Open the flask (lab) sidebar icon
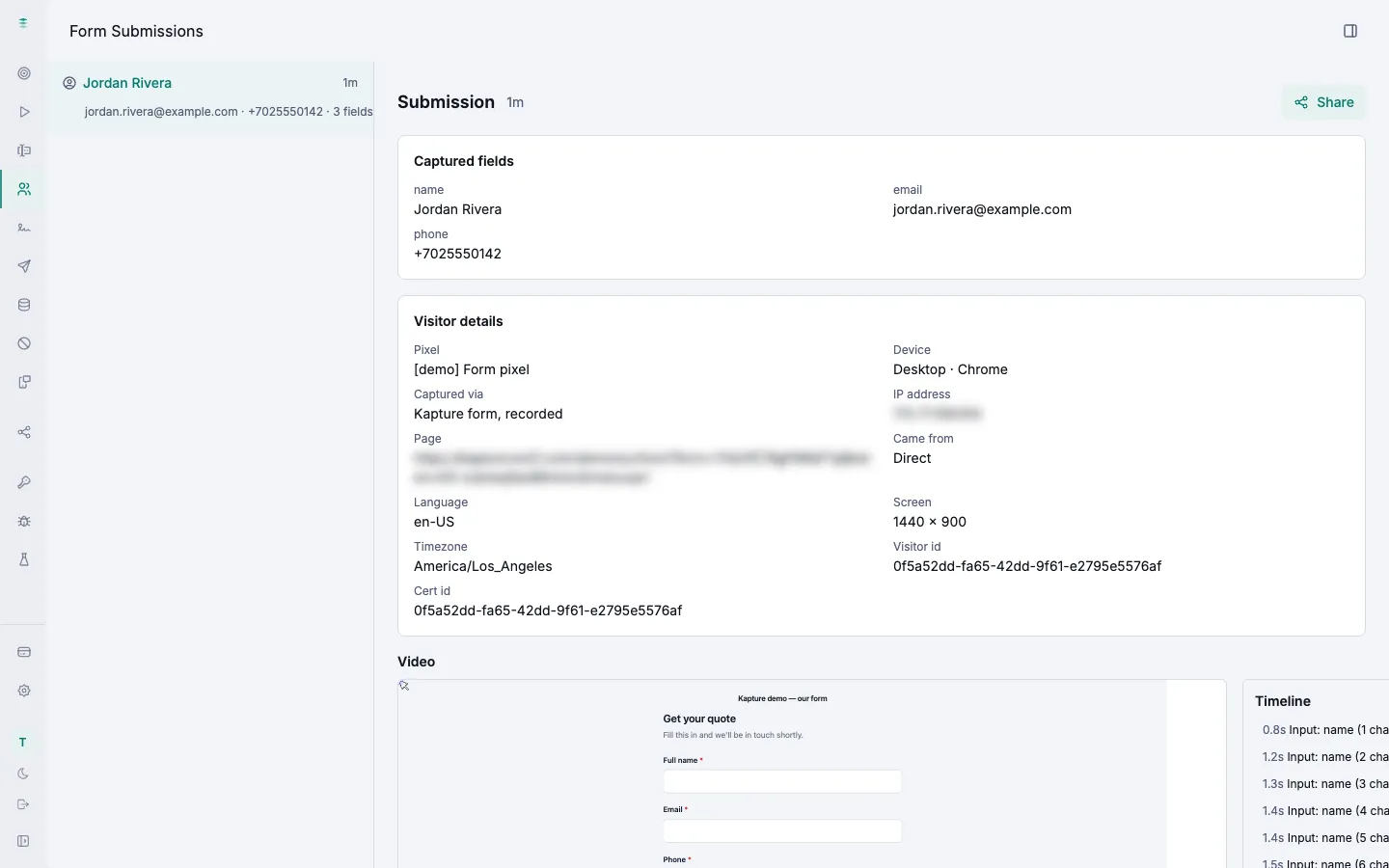 pos(24,559)
